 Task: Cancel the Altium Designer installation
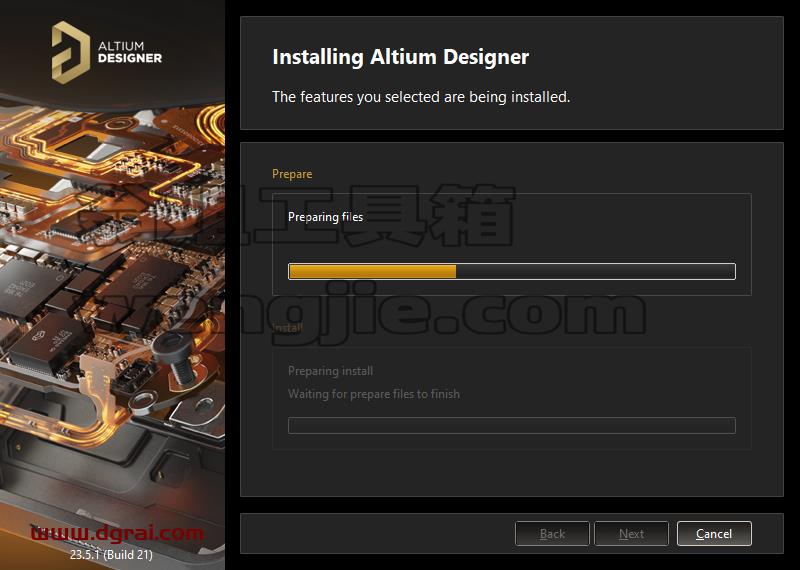click(714, 534)
